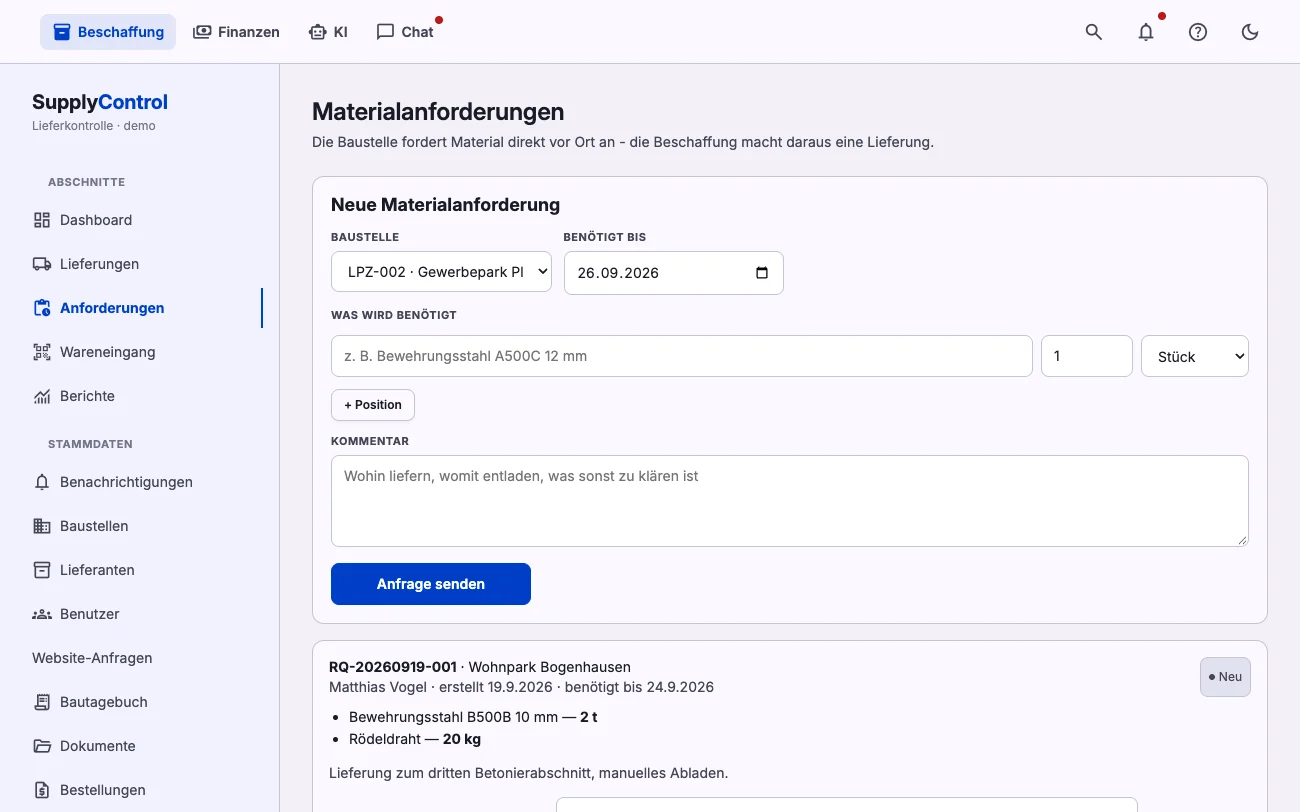Click the Beschaffung archive box icon
The height and width of the screenshot is (812, 1300).
pyautogui.click(x=62, y=32)
